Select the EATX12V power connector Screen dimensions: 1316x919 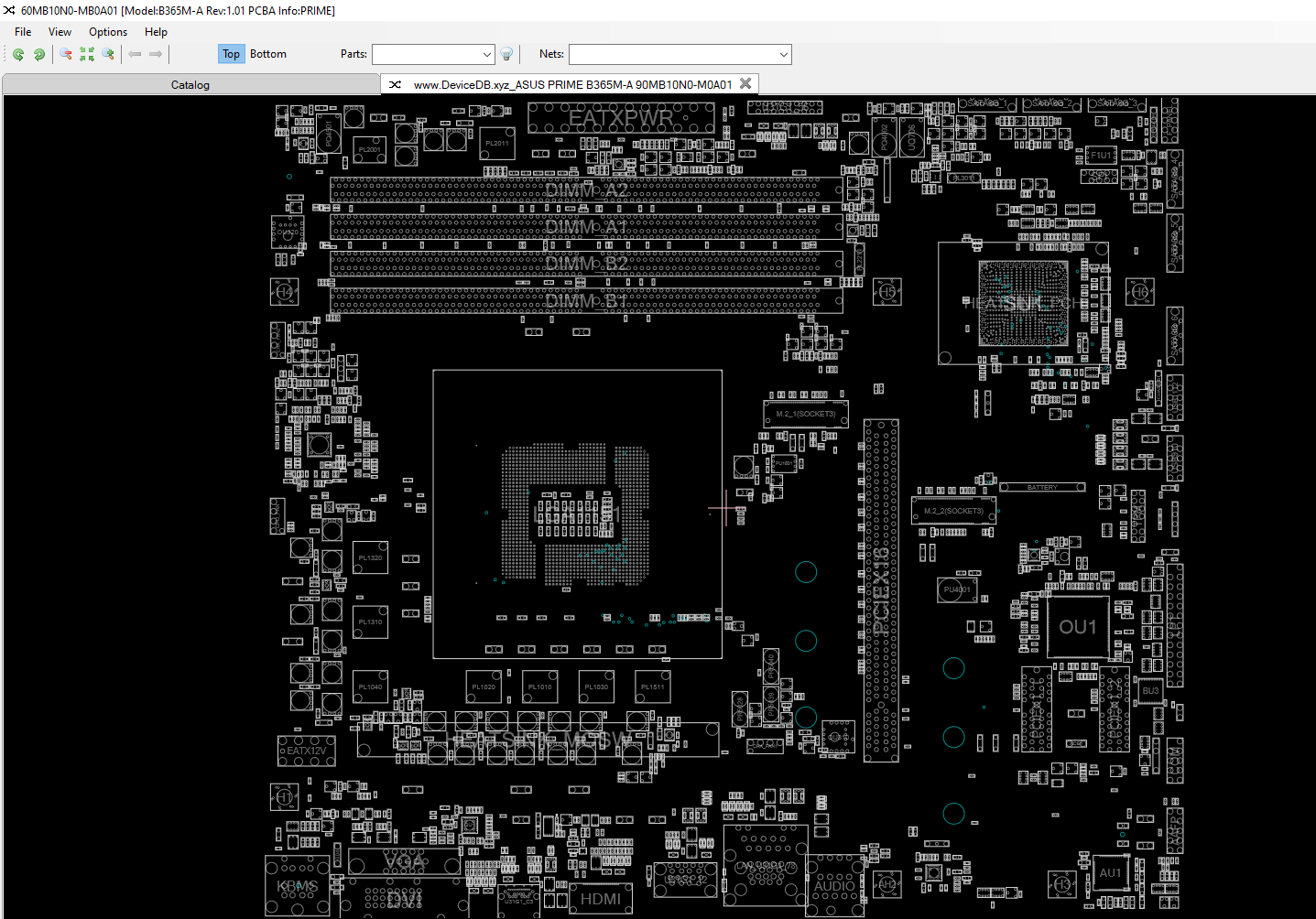tap(307, 751)
